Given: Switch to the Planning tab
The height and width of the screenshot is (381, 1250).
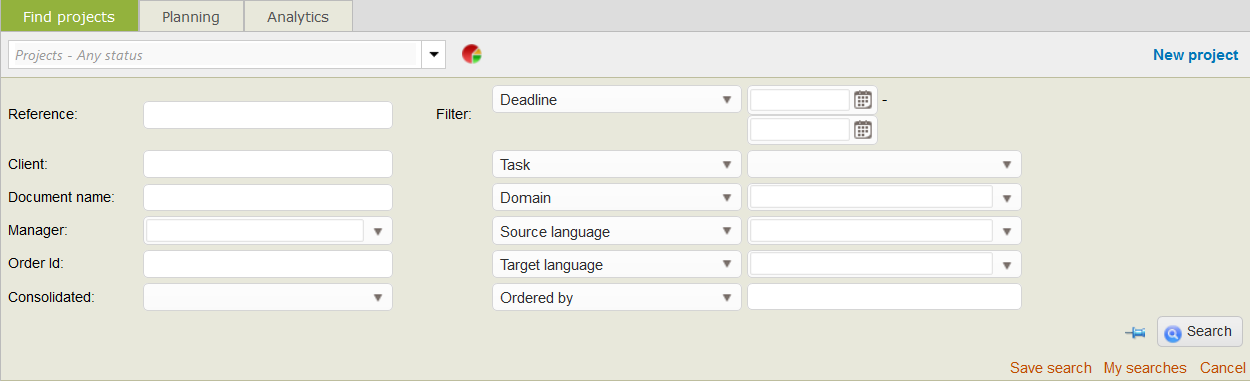Looking at the screenshot, I should pyautogui.click(x=191, y=16).
